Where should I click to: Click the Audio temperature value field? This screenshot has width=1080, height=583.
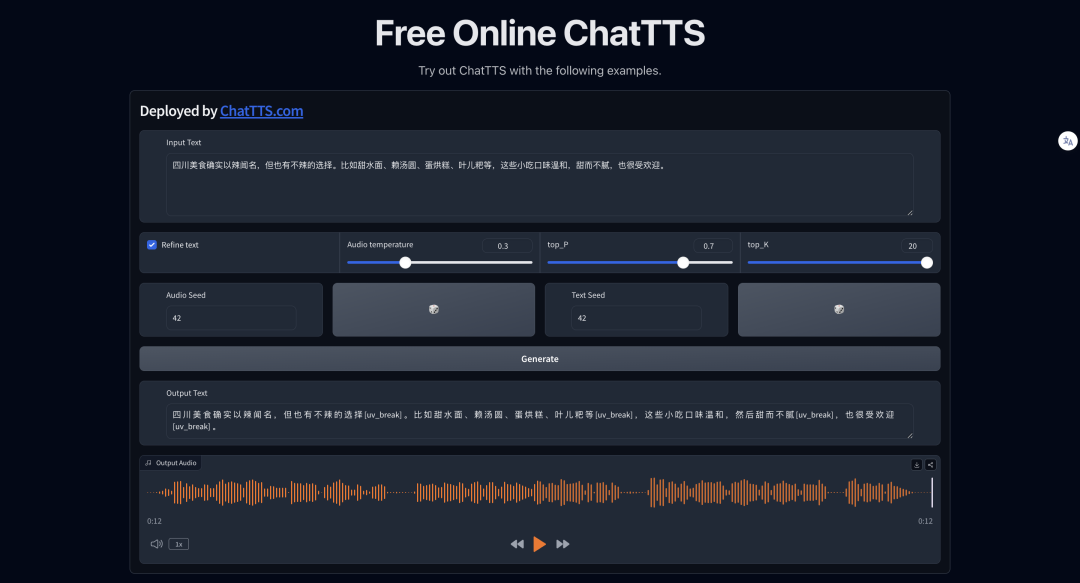click(507, 245)
